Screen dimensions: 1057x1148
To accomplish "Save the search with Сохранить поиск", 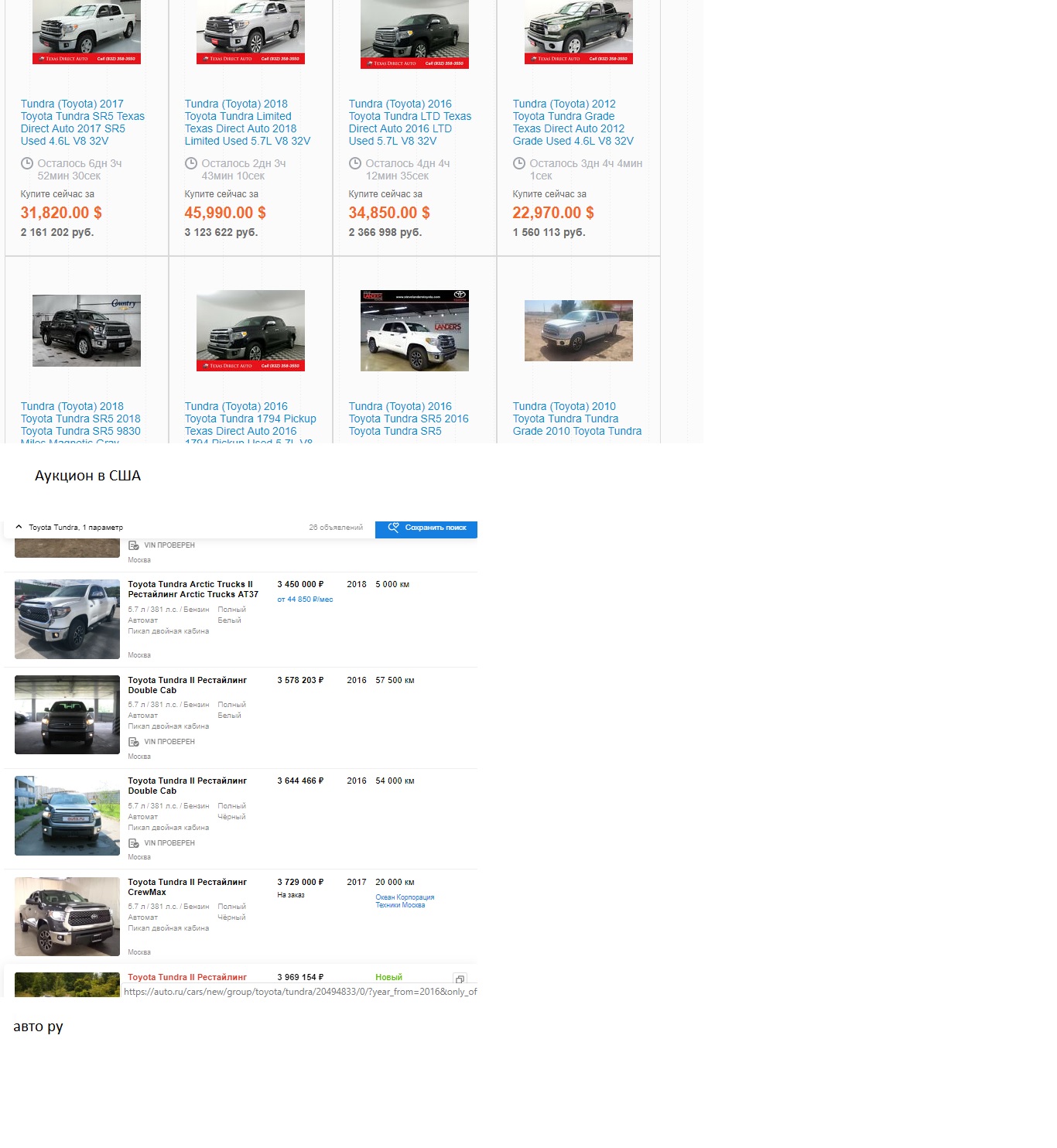I will click(x=426, y=528).
